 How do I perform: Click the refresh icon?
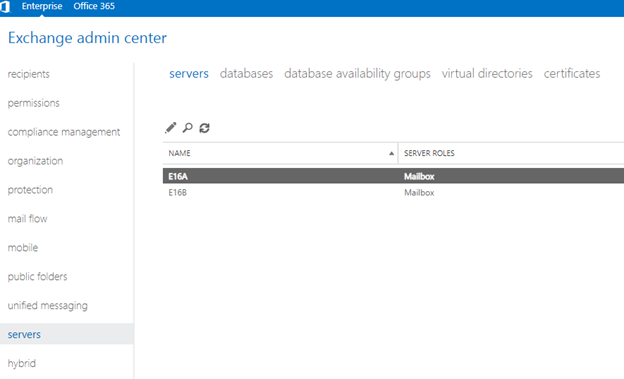(205, 128)
